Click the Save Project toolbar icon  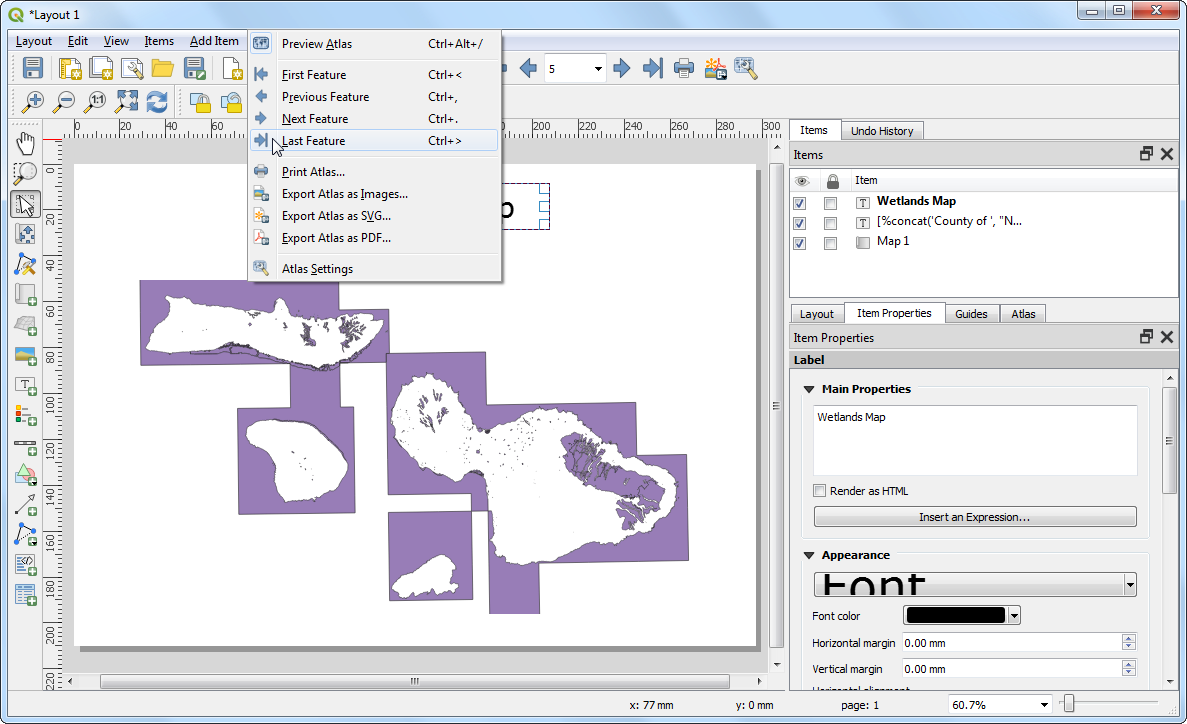[x=33, y=68]
